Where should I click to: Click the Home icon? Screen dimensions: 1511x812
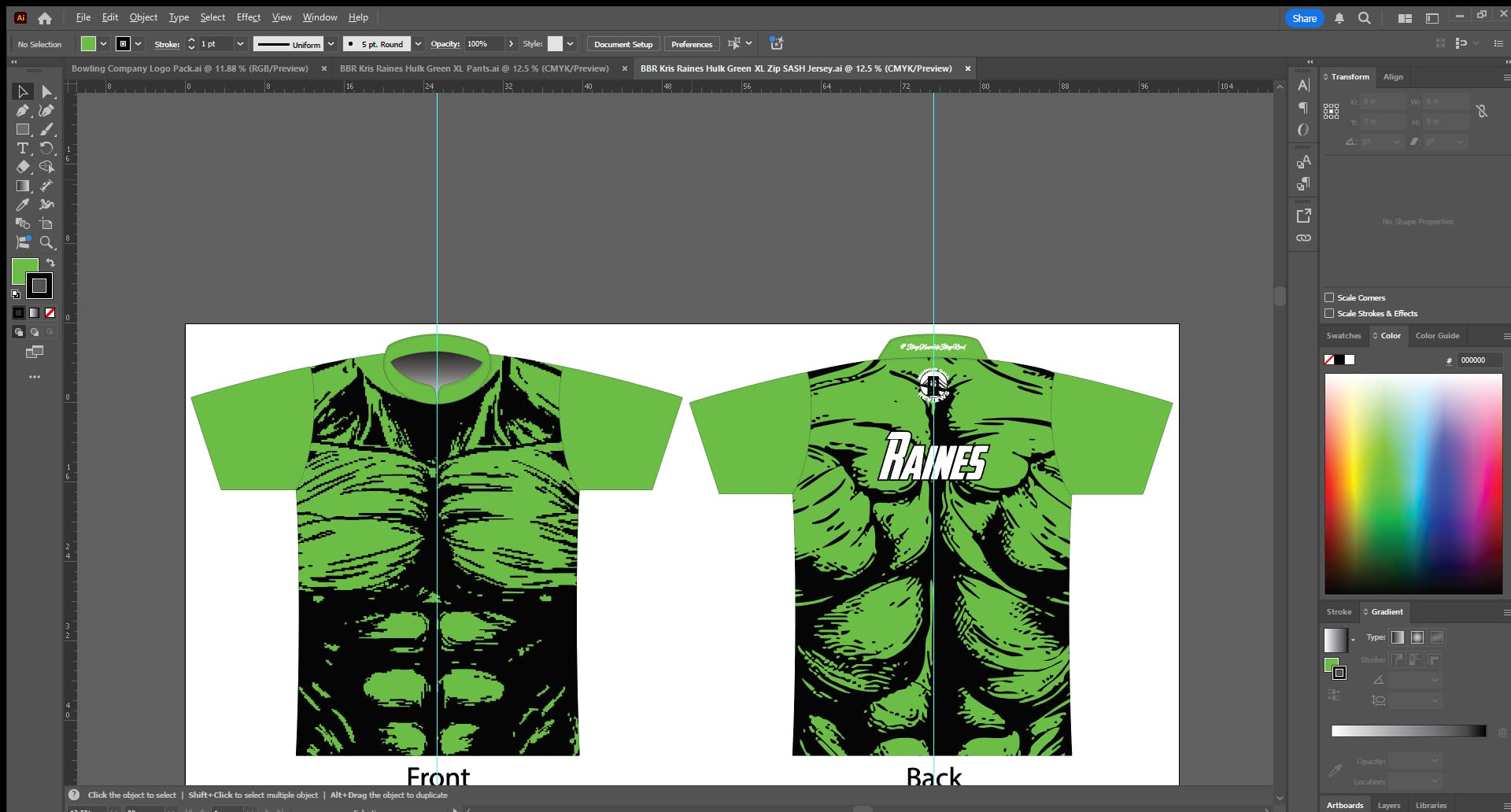pyautogui.click(x=45, y=18)
